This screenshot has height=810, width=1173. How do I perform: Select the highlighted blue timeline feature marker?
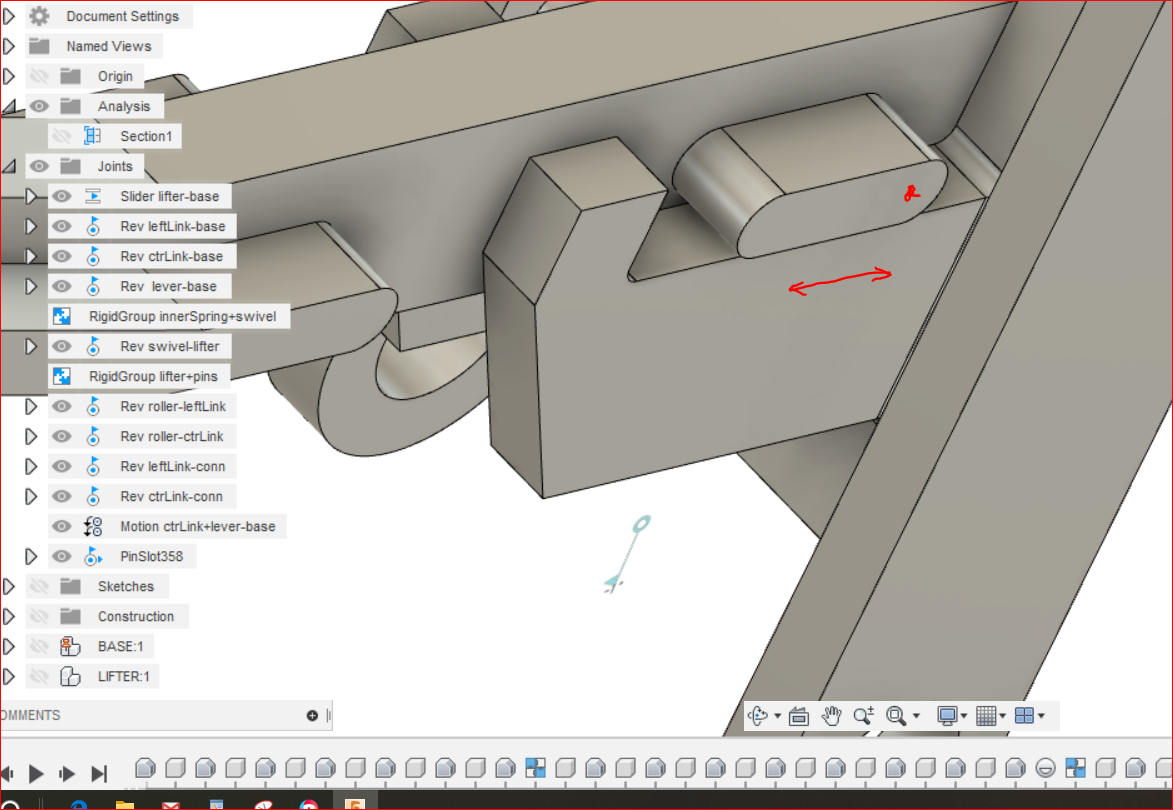[534, 767]
